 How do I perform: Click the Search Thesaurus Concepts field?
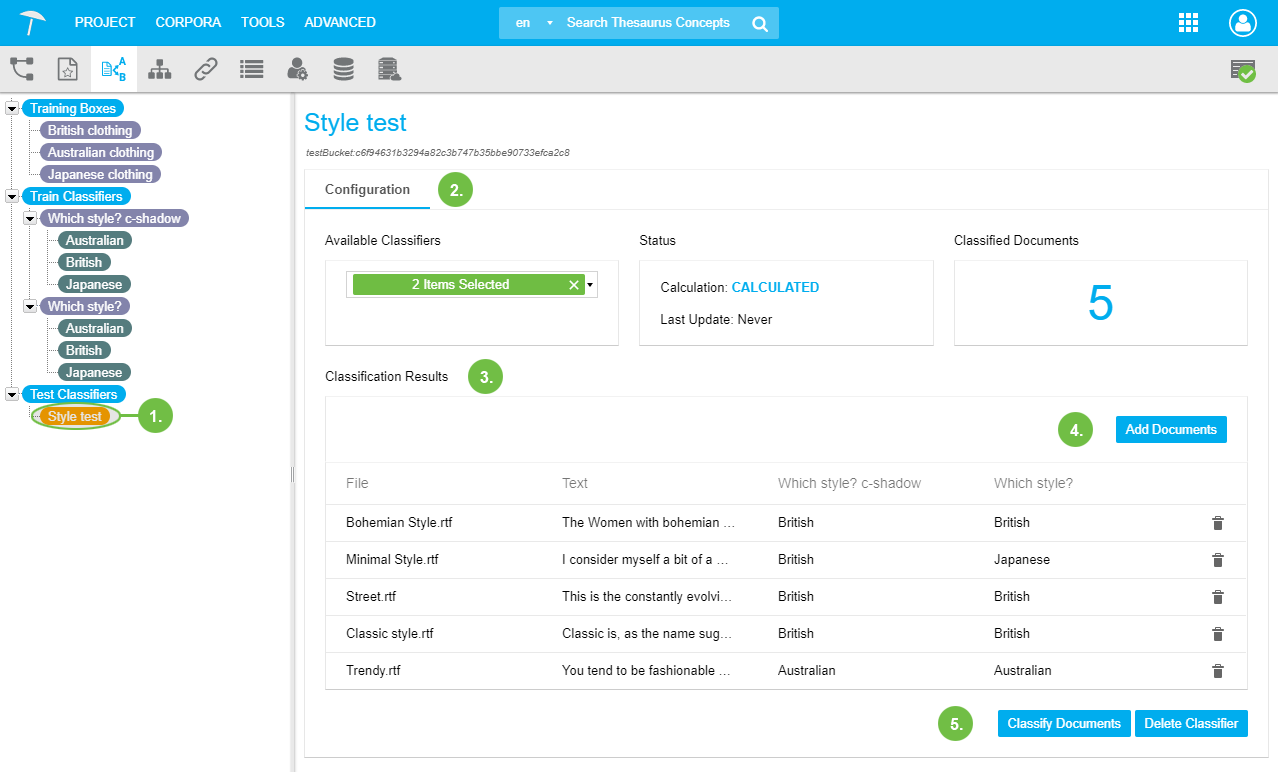tap(648, 23)
